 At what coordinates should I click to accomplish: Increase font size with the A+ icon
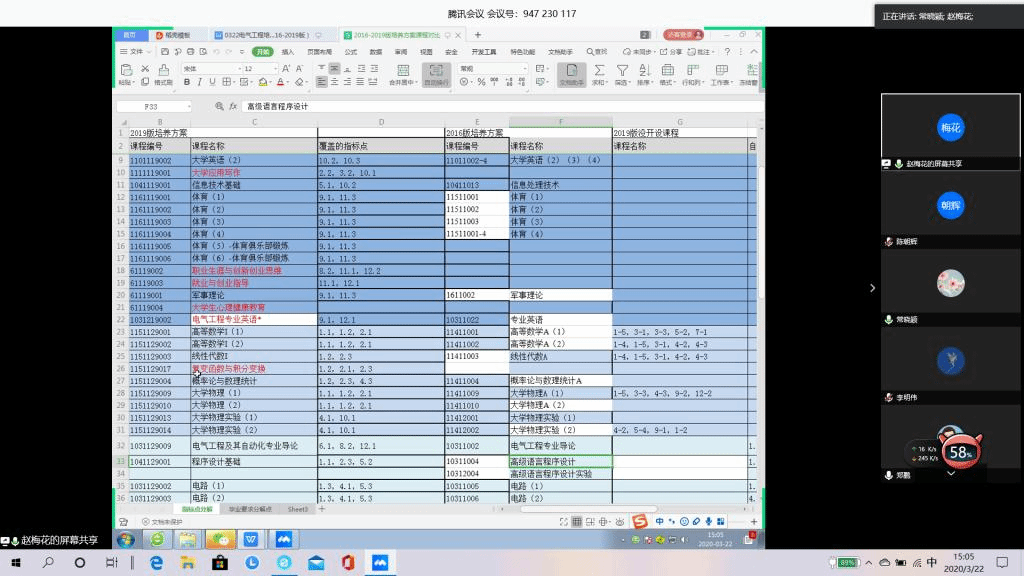point(285,69)
